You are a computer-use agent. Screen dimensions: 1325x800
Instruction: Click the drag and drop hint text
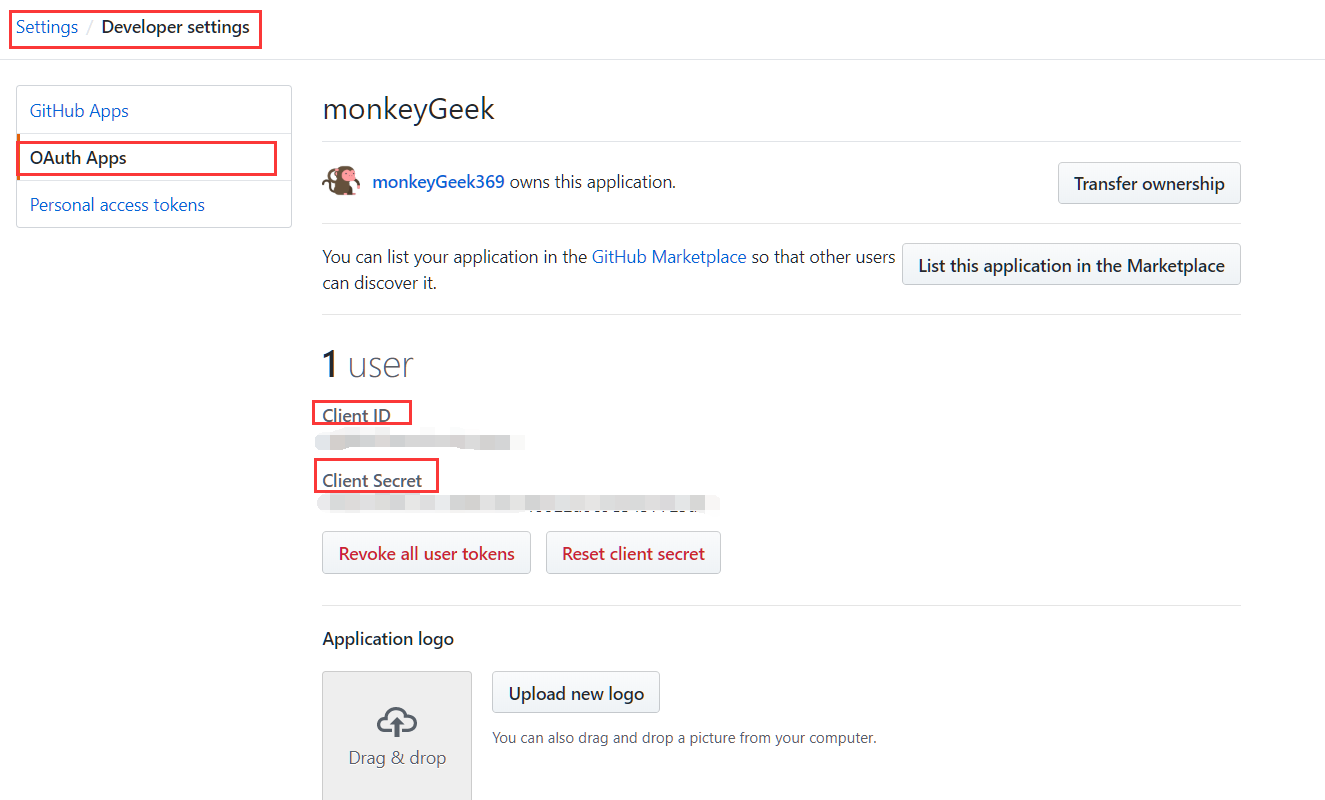(x=684, y=738)
